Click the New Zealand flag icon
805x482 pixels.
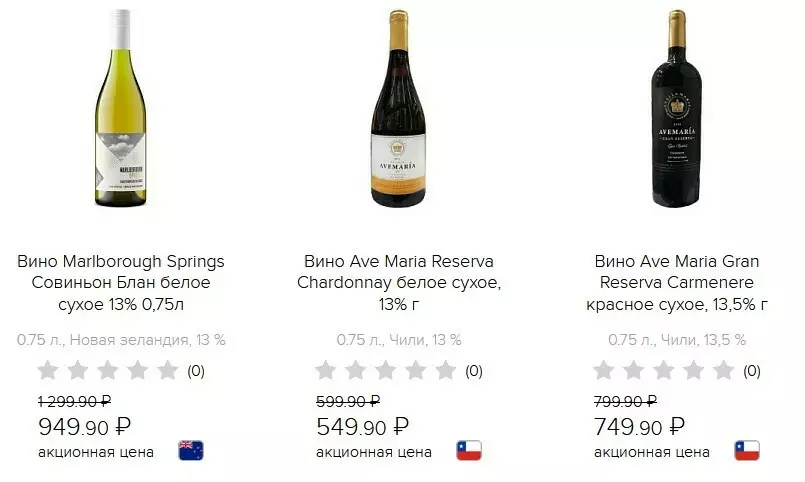coord(191,451)
